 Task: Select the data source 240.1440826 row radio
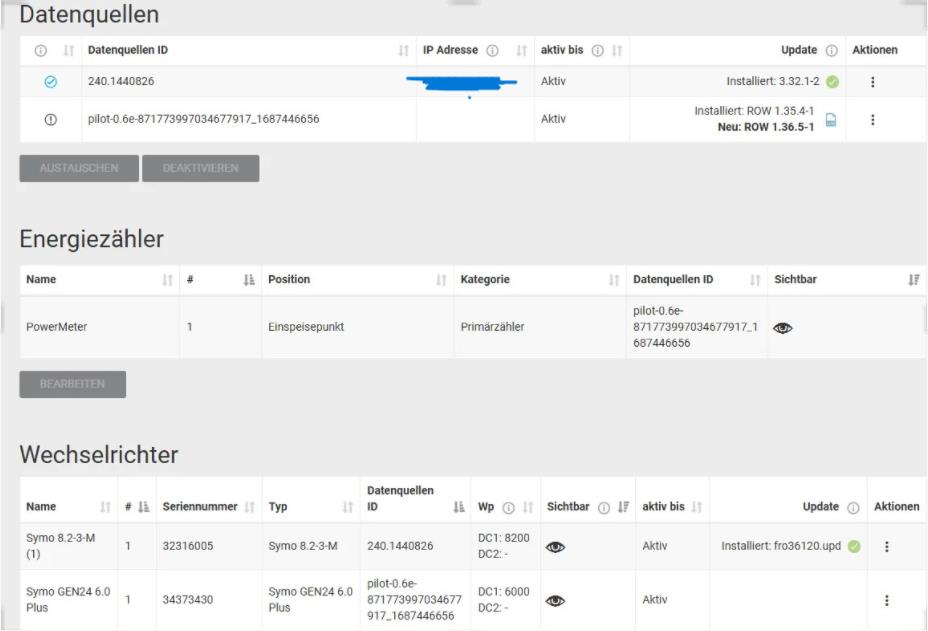[51, 82]
